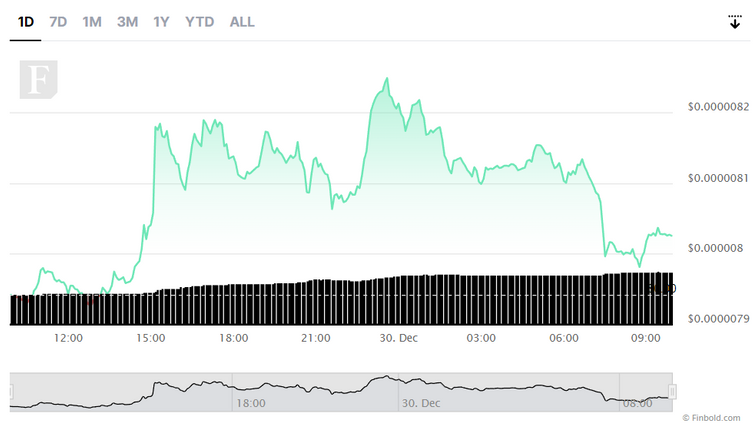
Task: Show ALL price history
Action: coord(242,22)
